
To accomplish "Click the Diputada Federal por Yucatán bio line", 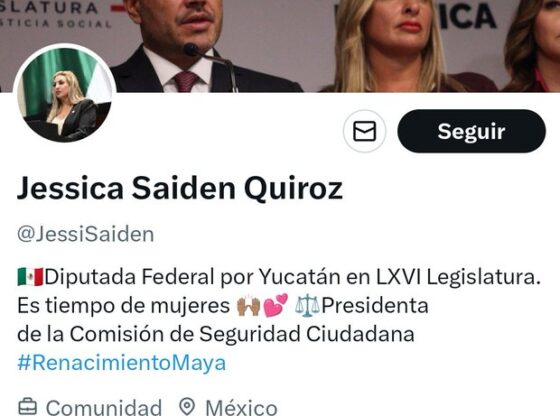I will [279, 277].
